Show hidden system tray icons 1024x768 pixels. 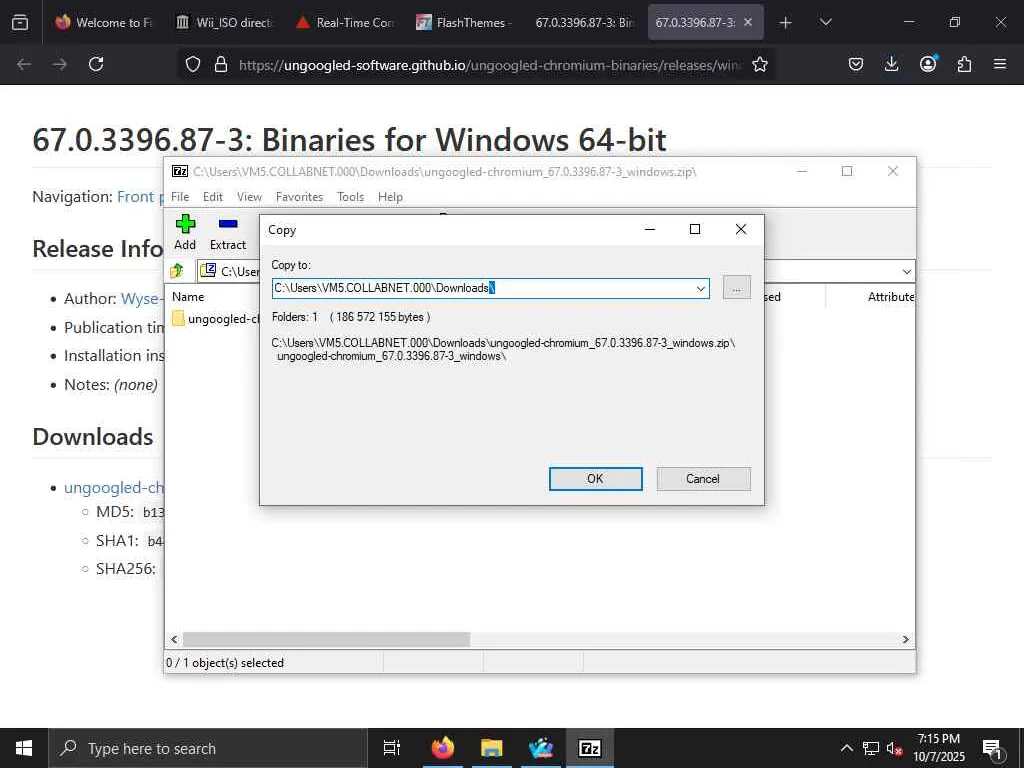(846, 748)
